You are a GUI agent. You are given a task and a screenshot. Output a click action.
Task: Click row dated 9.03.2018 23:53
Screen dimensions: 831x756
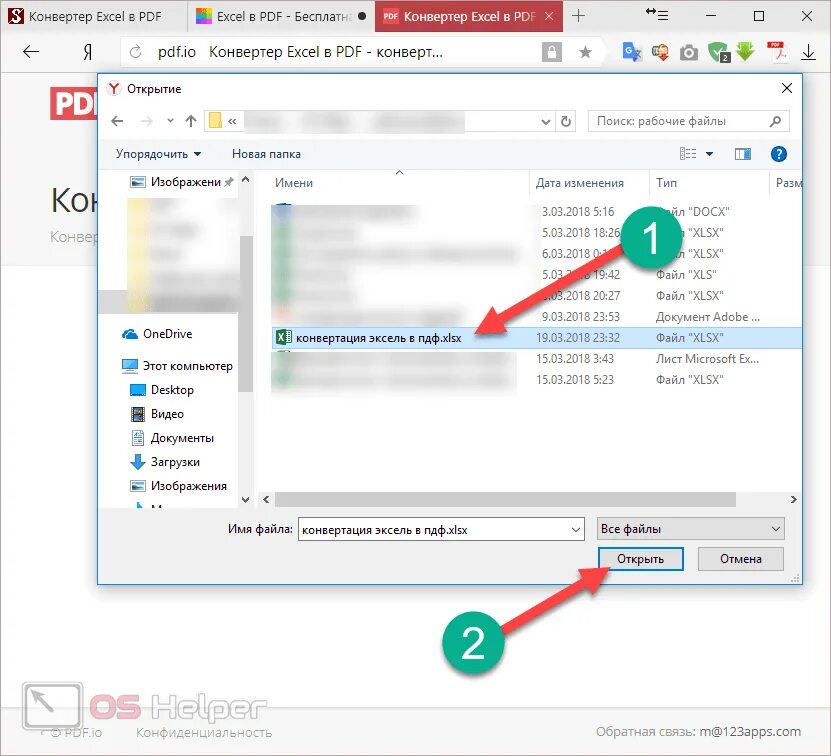click(x=536, y=317)
